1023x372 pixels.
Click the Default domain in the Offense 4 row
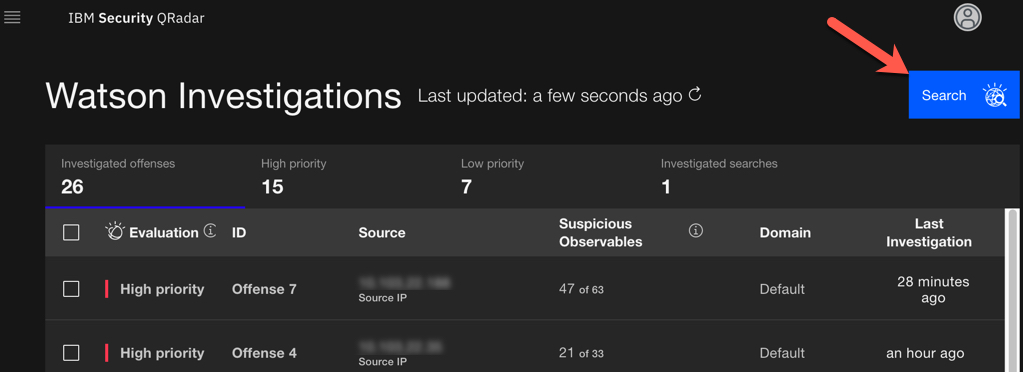click(x=782, y=353)
